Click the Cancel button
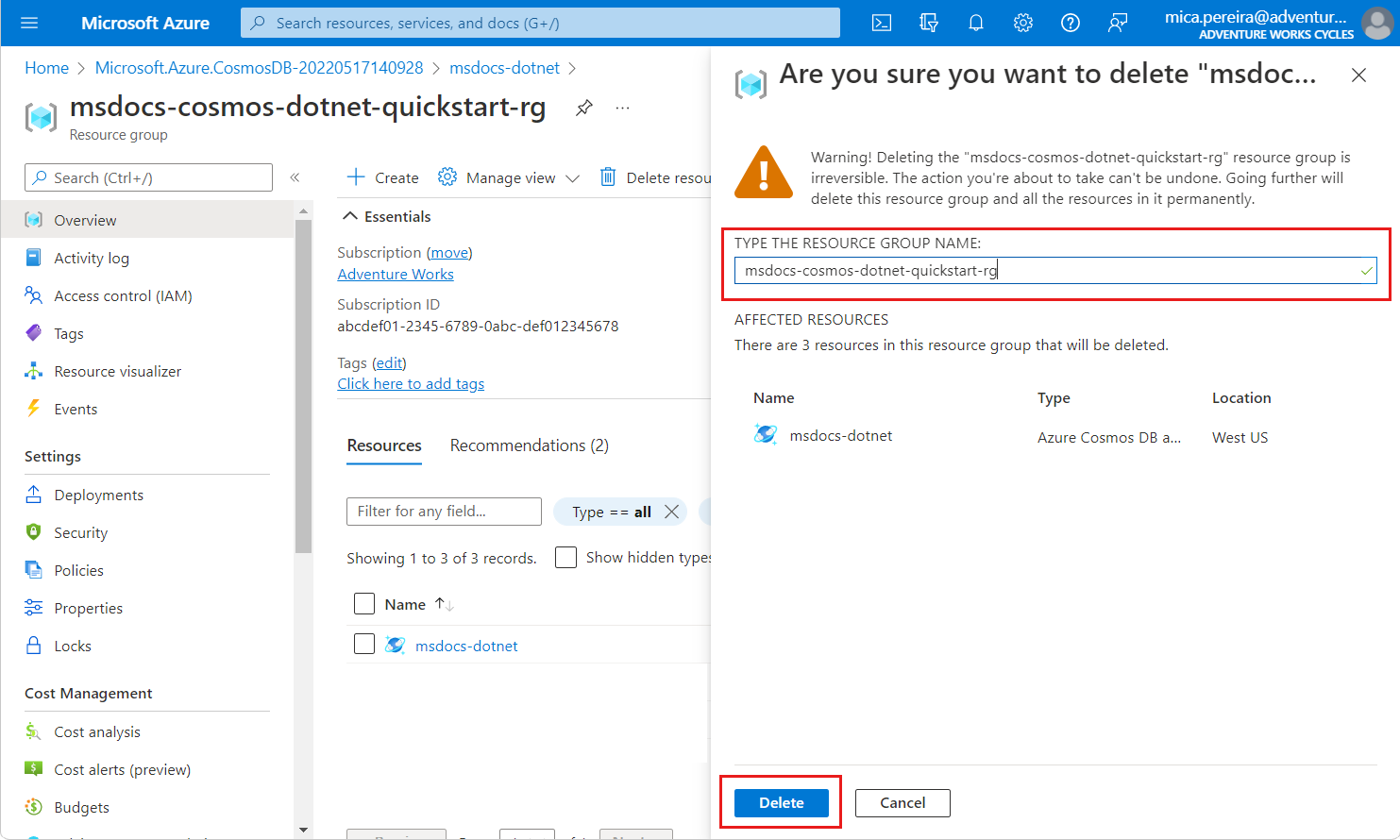The image size is (1400, 840). click(902, 802)
